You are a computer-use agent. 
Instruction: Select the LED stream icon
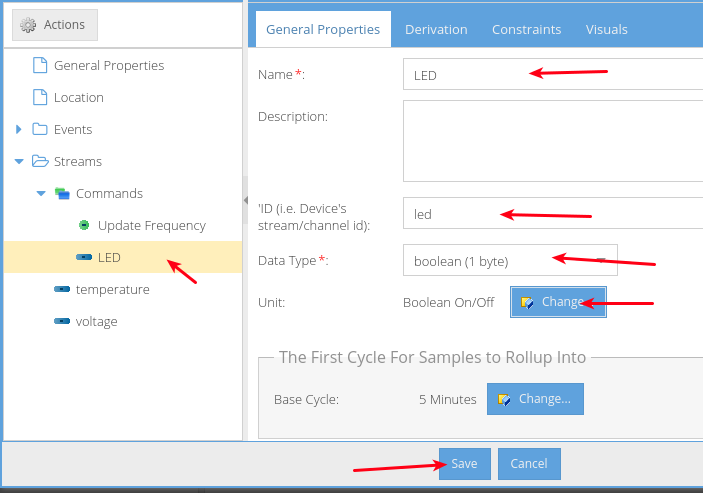[x=84, y=258]
